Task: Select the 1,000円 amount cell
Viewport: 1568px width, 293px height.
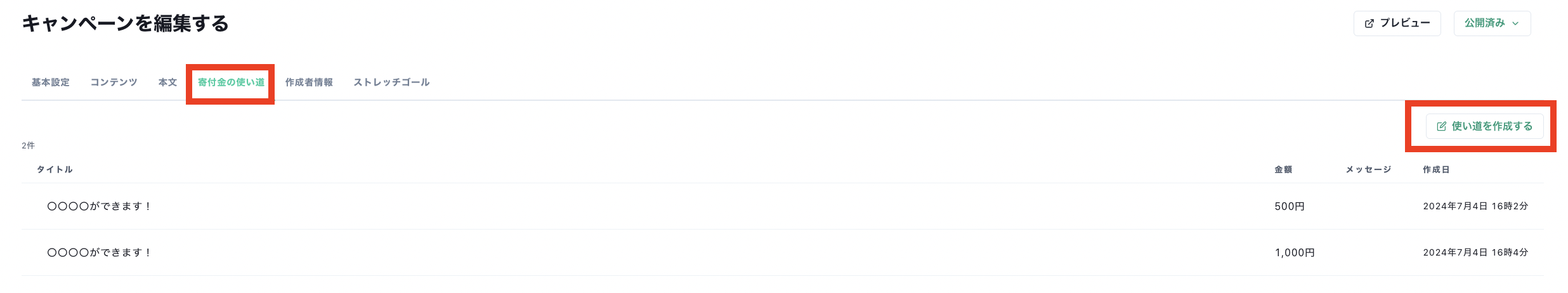Action: pos(1295,252)
